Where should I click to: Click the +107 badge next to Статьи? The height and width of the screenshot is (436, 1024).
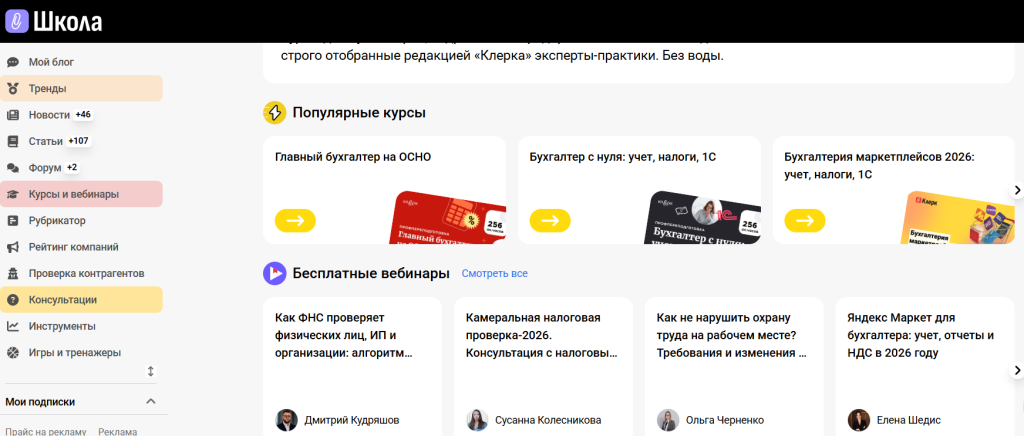[x=79, y=141]
